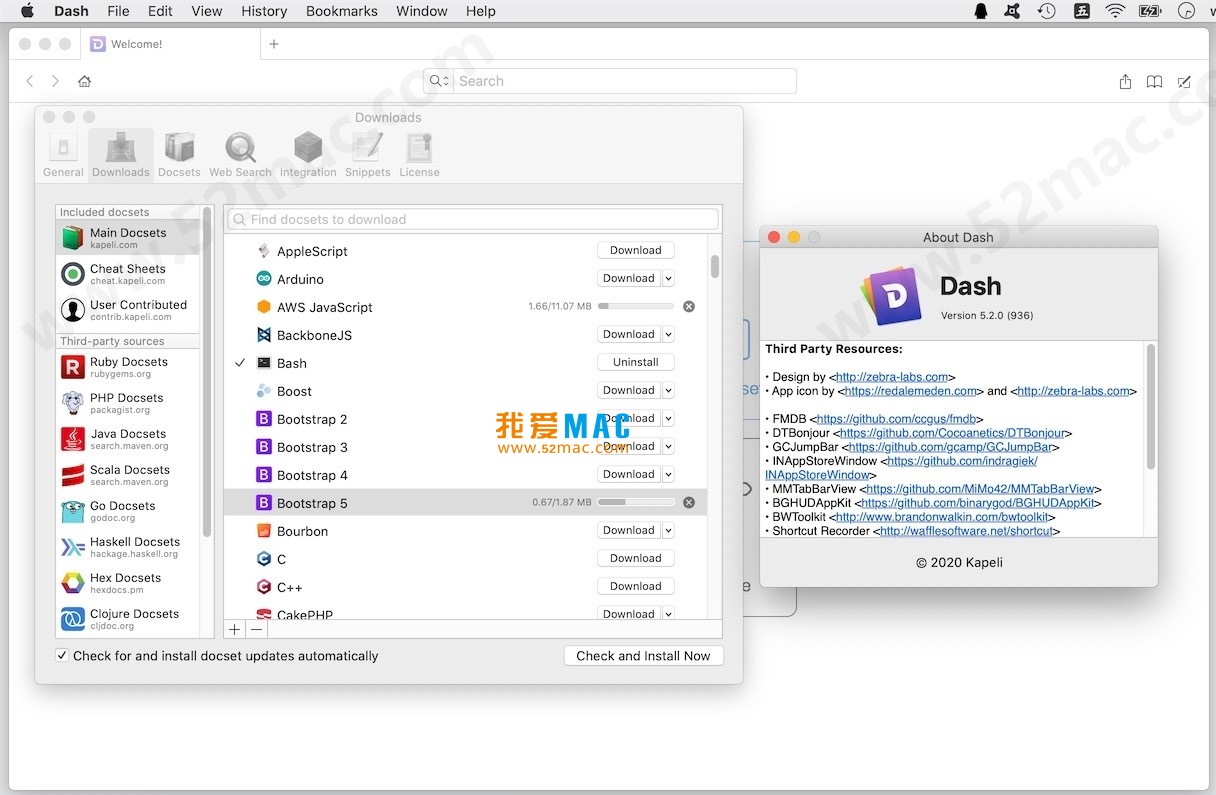Click the About Dash credits scrollbar
The image size is (1216, 795).
pyautogui.click(x=1150, y=408)
